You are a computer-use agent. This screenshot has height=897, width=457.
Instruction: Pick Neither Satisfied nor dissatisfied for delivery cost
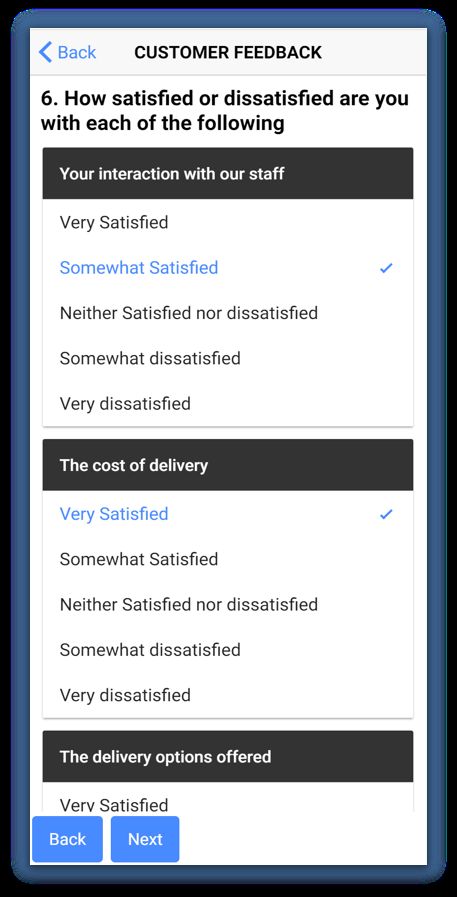(228, 604)
